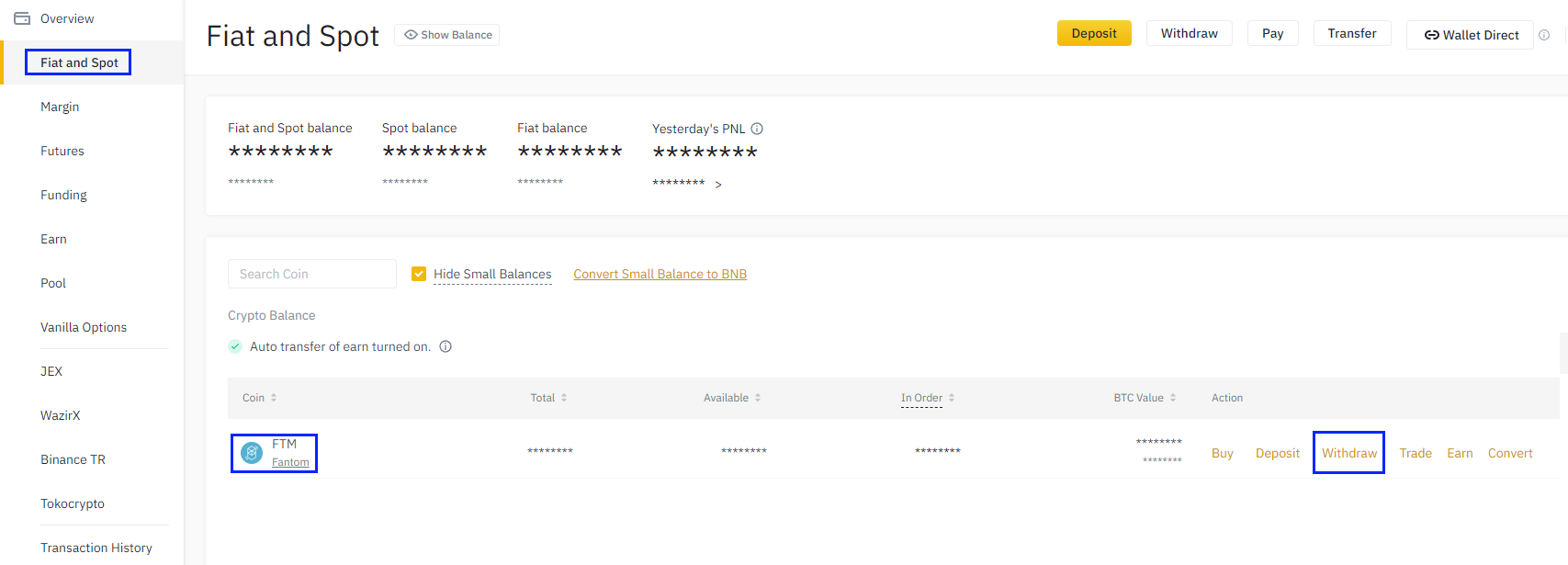Click Convert Small Balance to BNB link
Image resolution: width=1568 pixels, height=565 pixels.
[x=660, y=274]
